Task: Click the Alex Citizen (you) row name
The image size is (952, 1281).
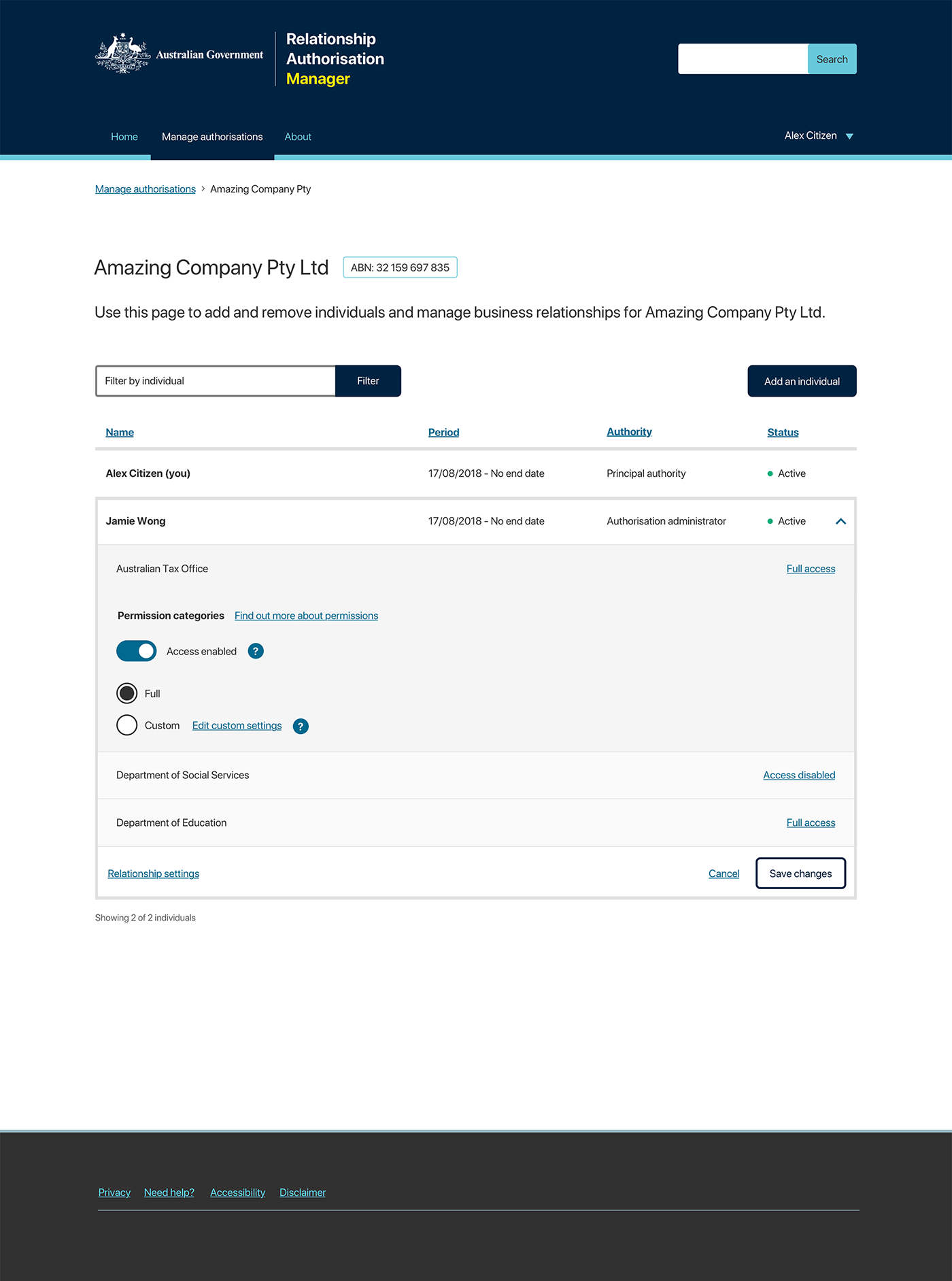Action: point(148,473)
